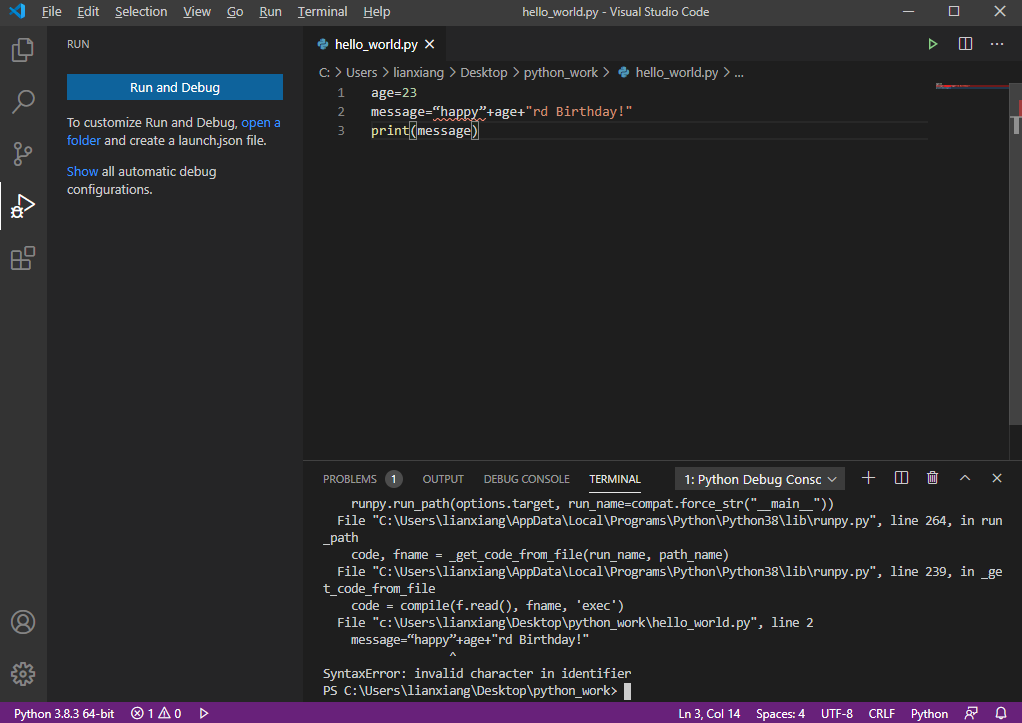Create a new terminal with plus icon
The height and width of the screenshot is (723, 1022).
point(868,479)
